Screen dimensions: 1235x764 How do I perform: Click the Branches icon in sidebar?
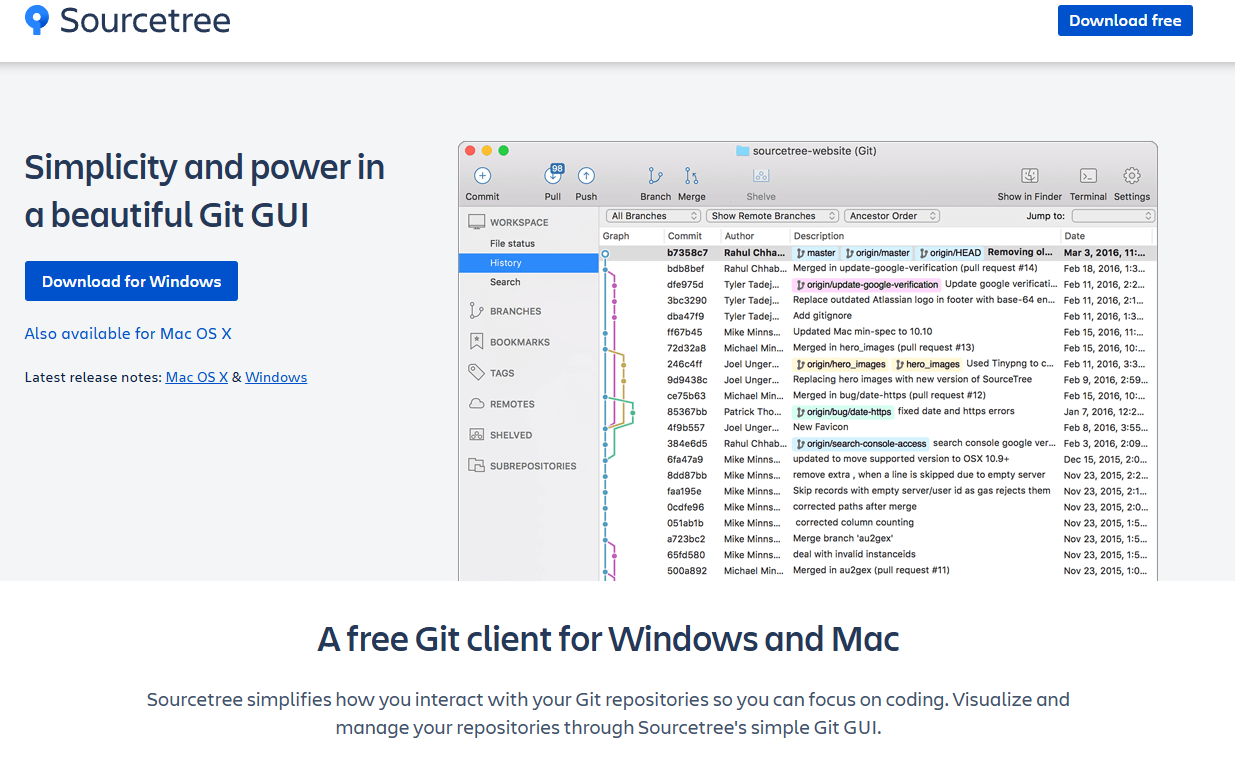[477, 311]
